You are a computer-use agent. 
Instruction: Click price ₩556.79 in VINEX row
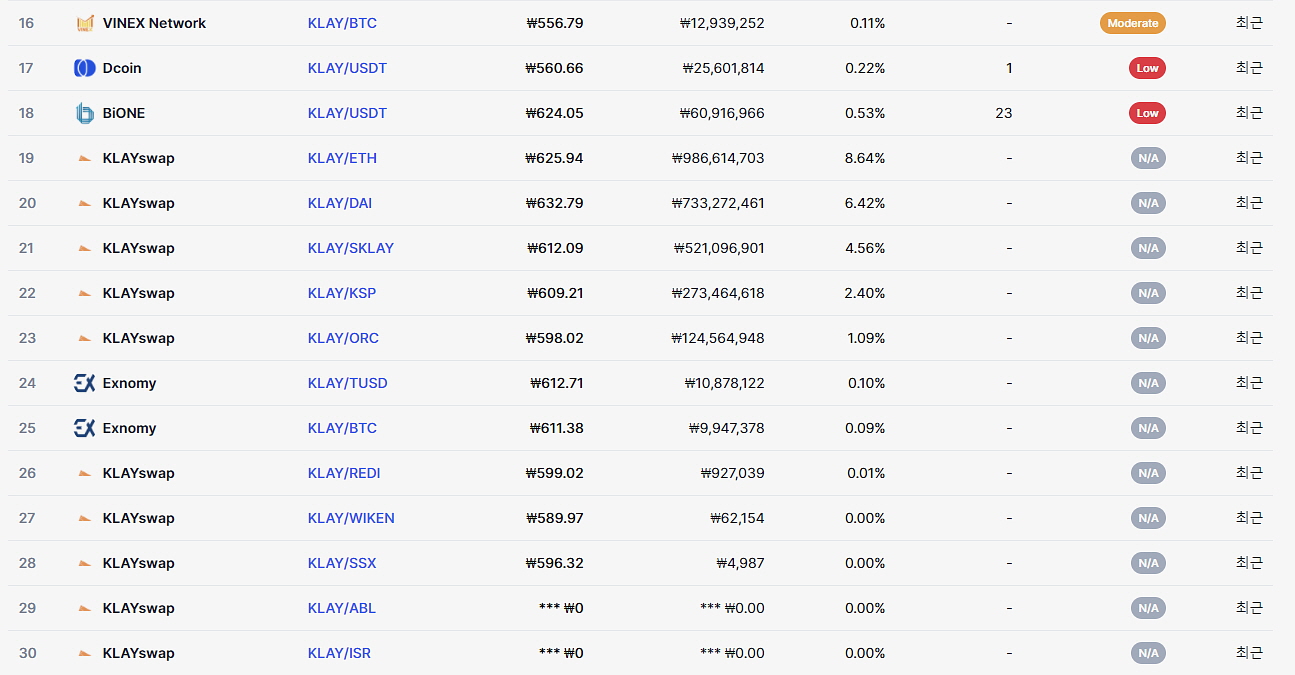(x=555, y=23)
